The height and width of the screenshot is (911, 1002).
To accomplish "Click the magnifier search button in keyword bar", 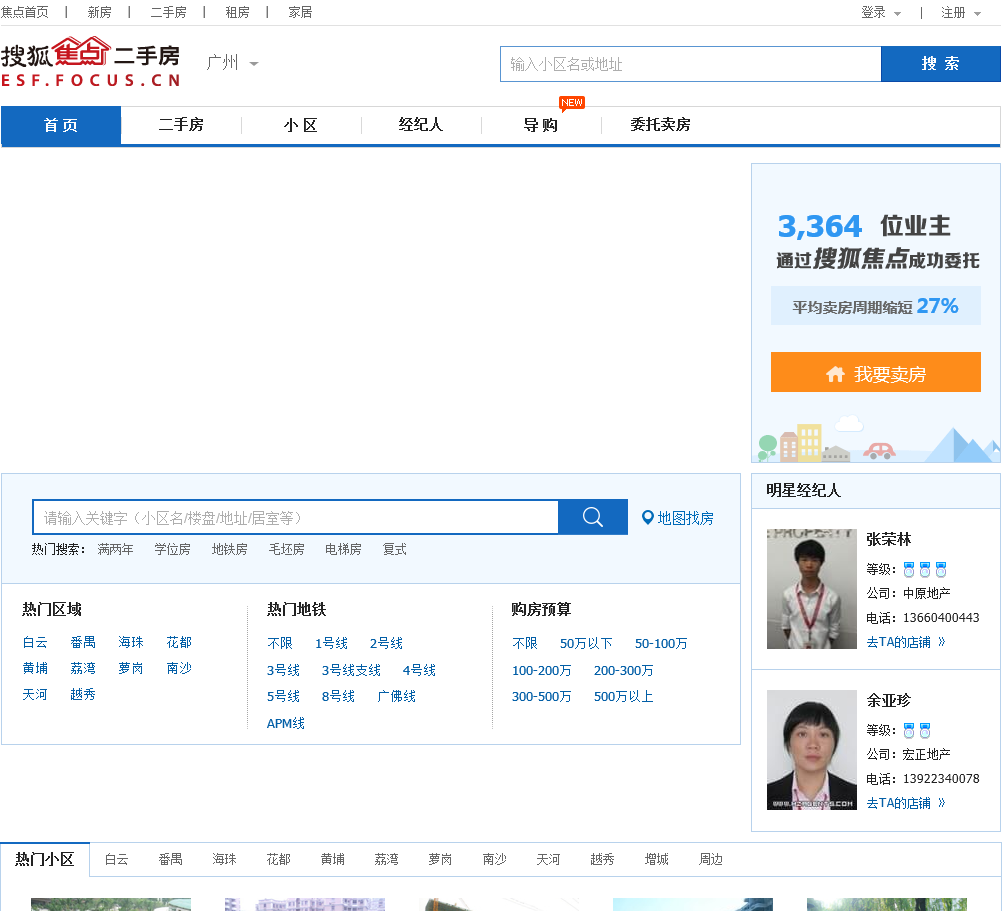I will [x=592, y=517].
